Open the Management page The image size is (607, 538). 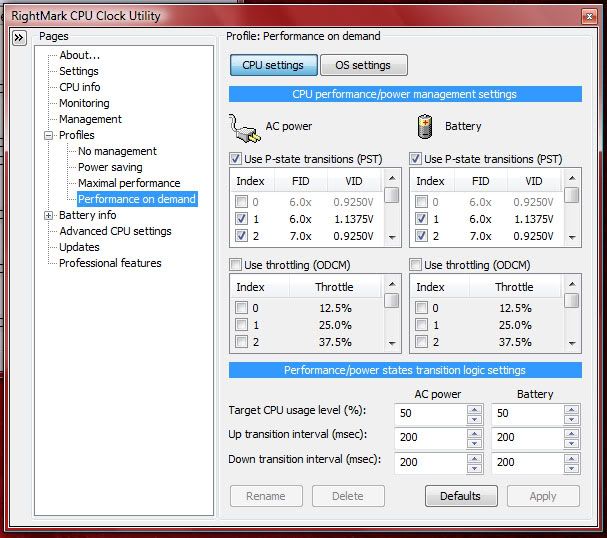pyautogui.click(x=90, y=119)
